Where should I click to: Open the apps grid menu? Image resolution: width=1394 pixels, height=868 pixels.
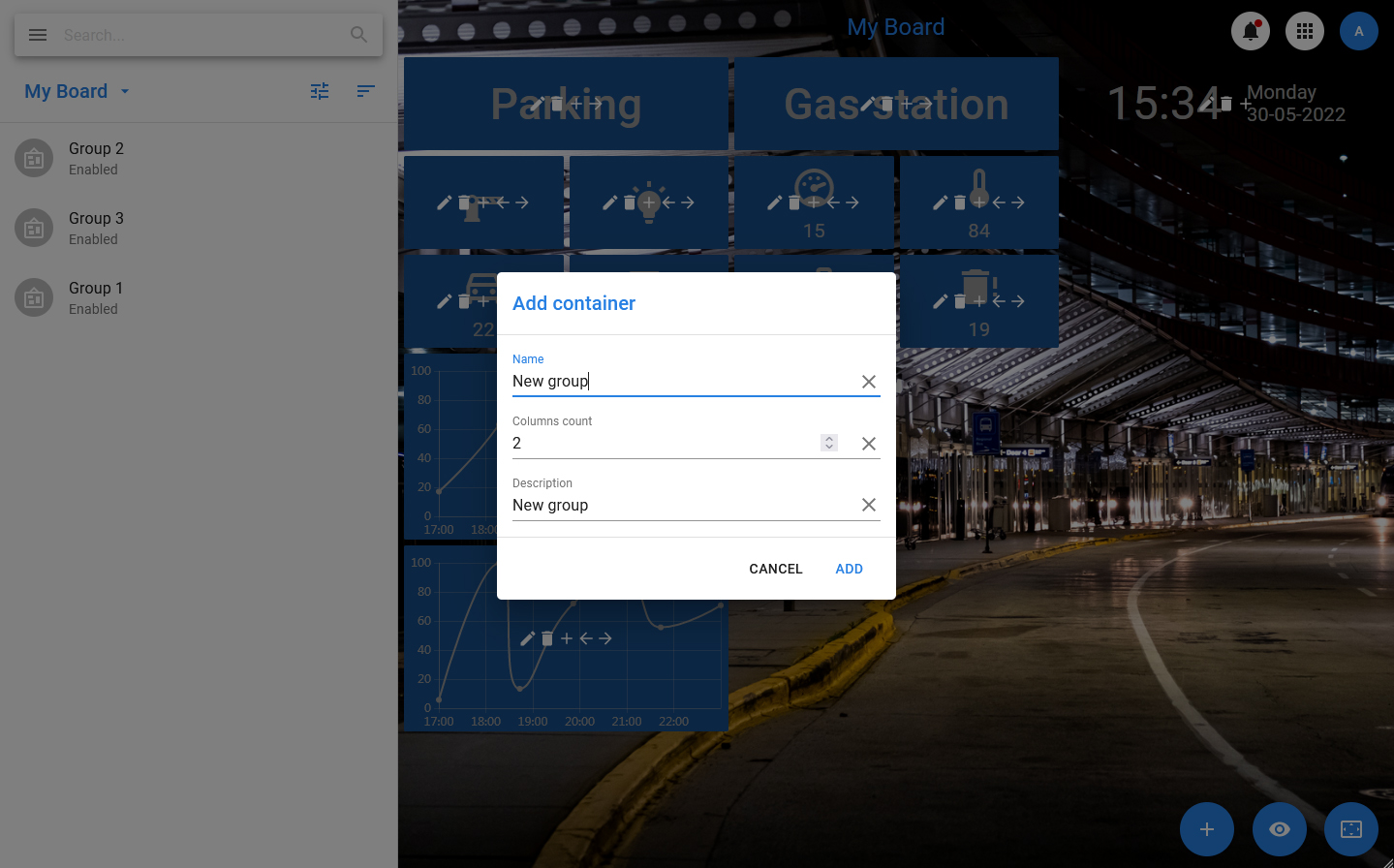coord(1304,31)
